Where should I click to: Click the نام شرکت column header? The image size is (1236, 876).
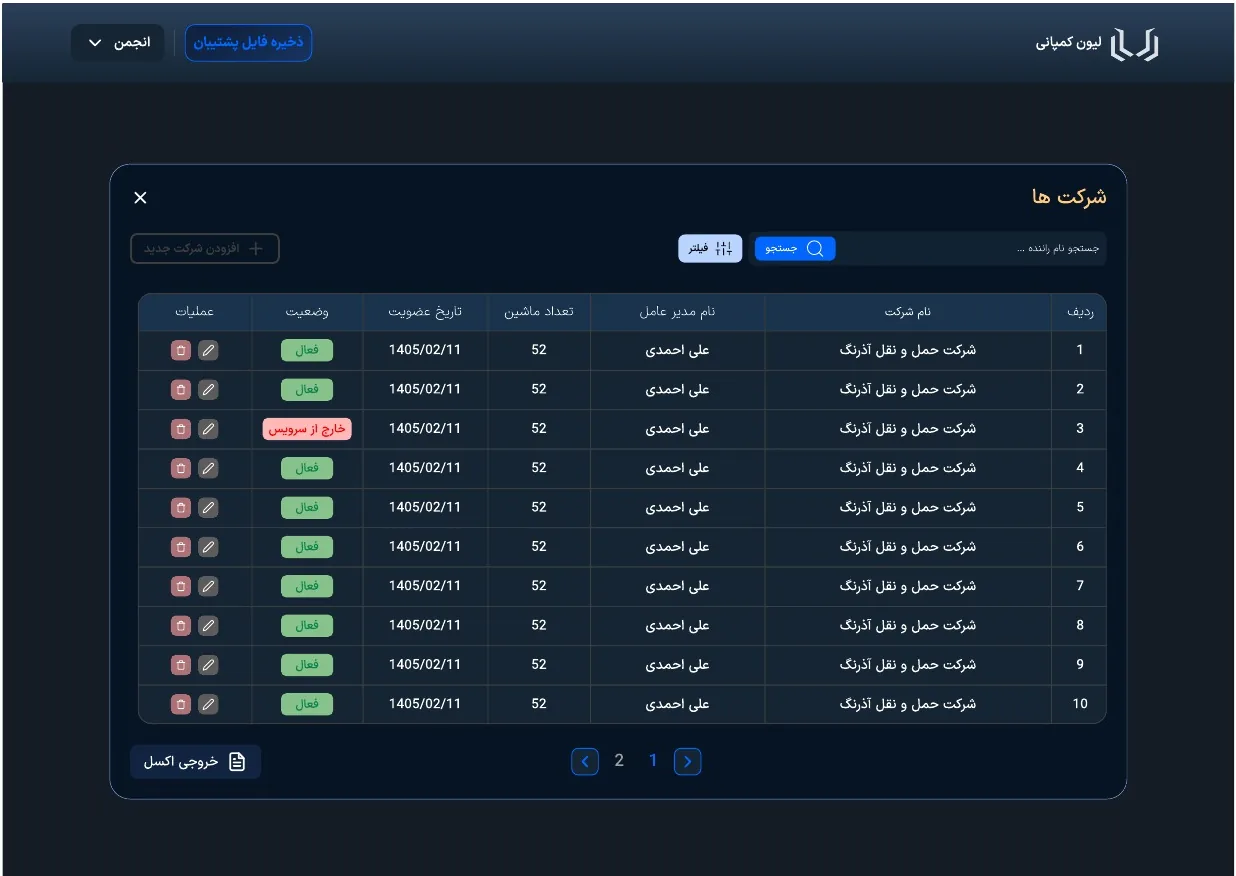tap(908, 312)
